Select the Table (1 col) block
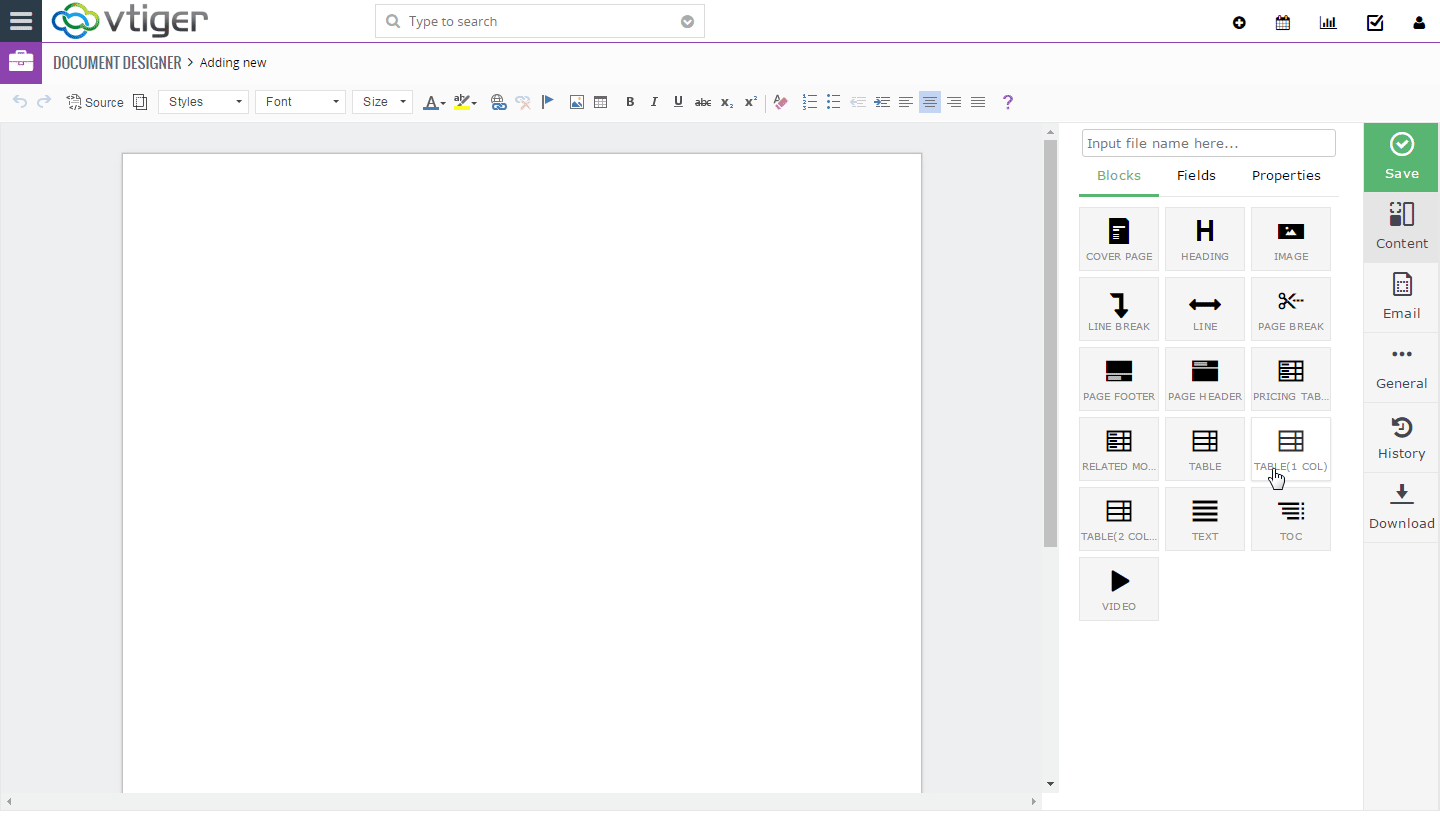This screenshot has height=834, width=1440. tap(1291, 449)
